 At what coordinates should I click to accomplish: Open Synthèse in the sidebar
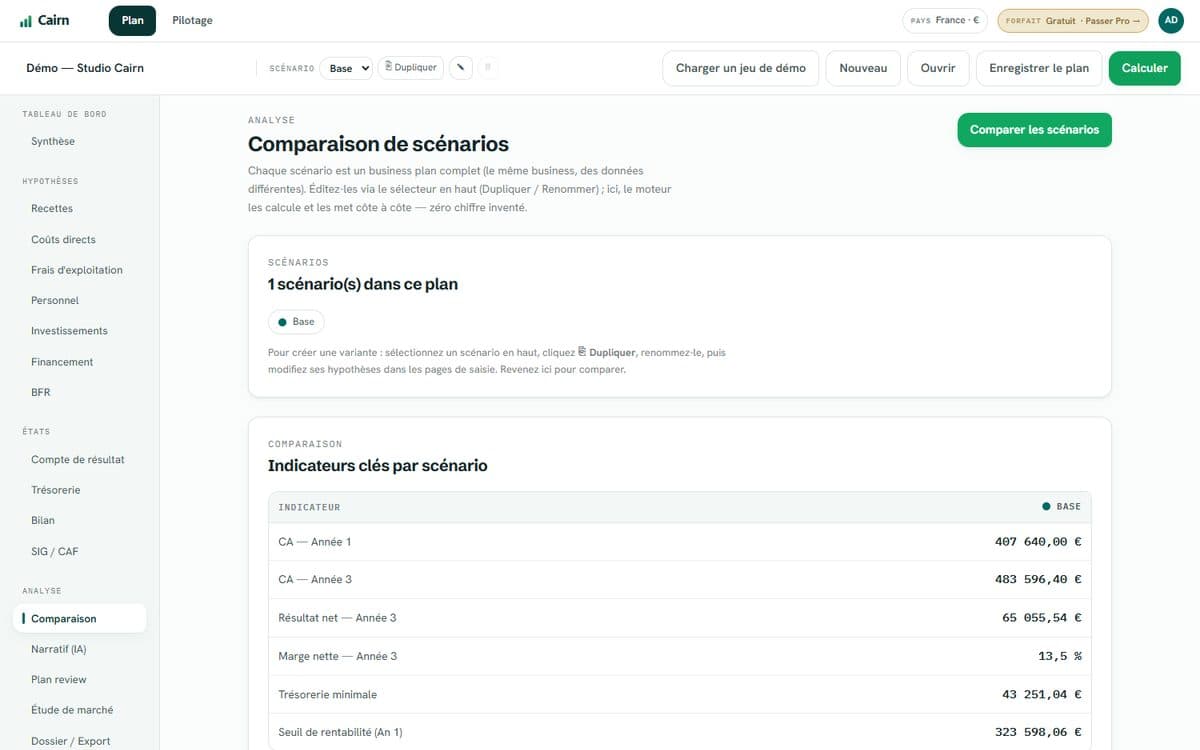[x=80, y=142]
